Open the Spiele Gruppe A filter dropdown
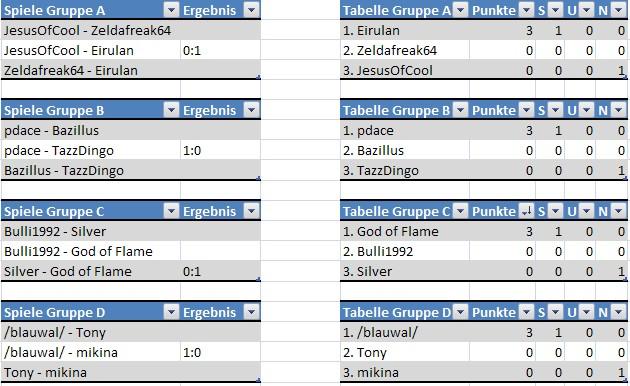This screenshot has width=630, height=386. point(171,10)
